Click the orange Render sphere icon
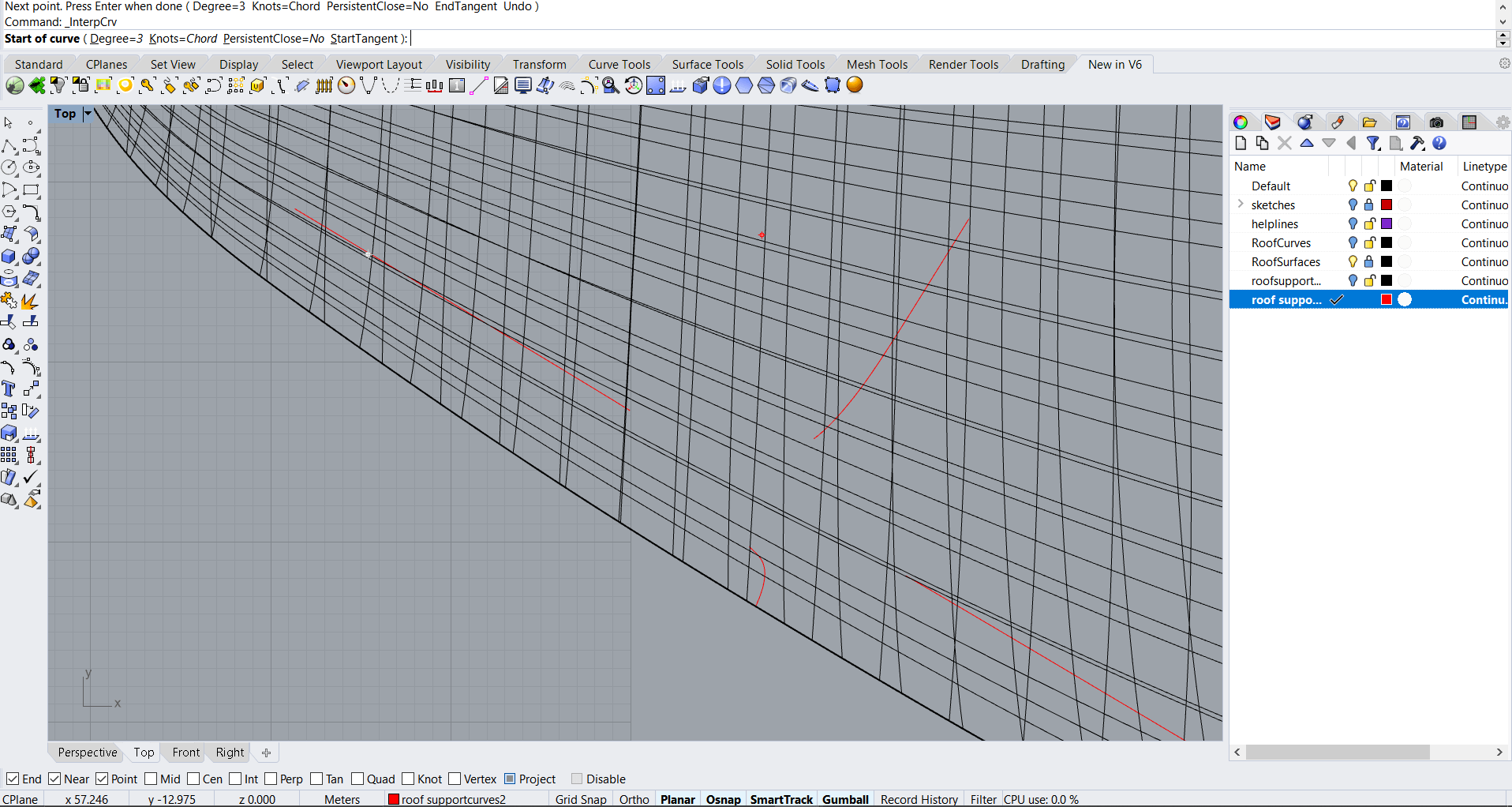 (855, 85)
